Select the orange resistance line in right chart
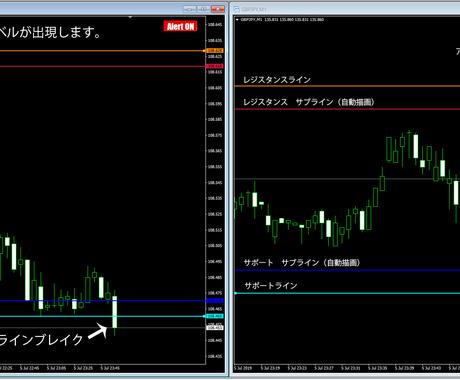Viewport: 460px width, 380px height. [347, 86]
